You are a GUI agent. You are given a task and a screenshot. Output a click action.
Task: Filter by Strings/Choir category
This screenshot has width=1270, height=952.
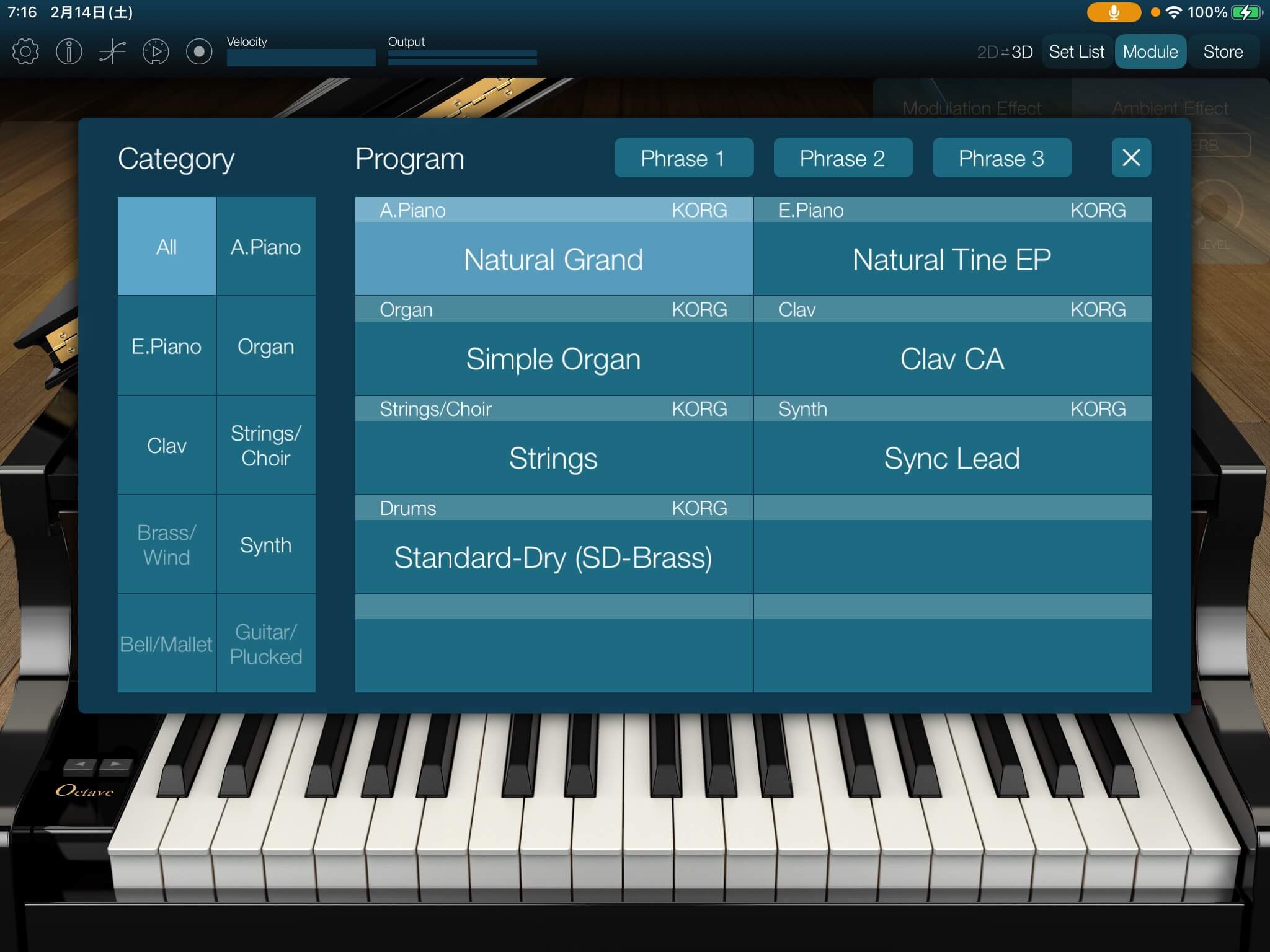(265, 445)
